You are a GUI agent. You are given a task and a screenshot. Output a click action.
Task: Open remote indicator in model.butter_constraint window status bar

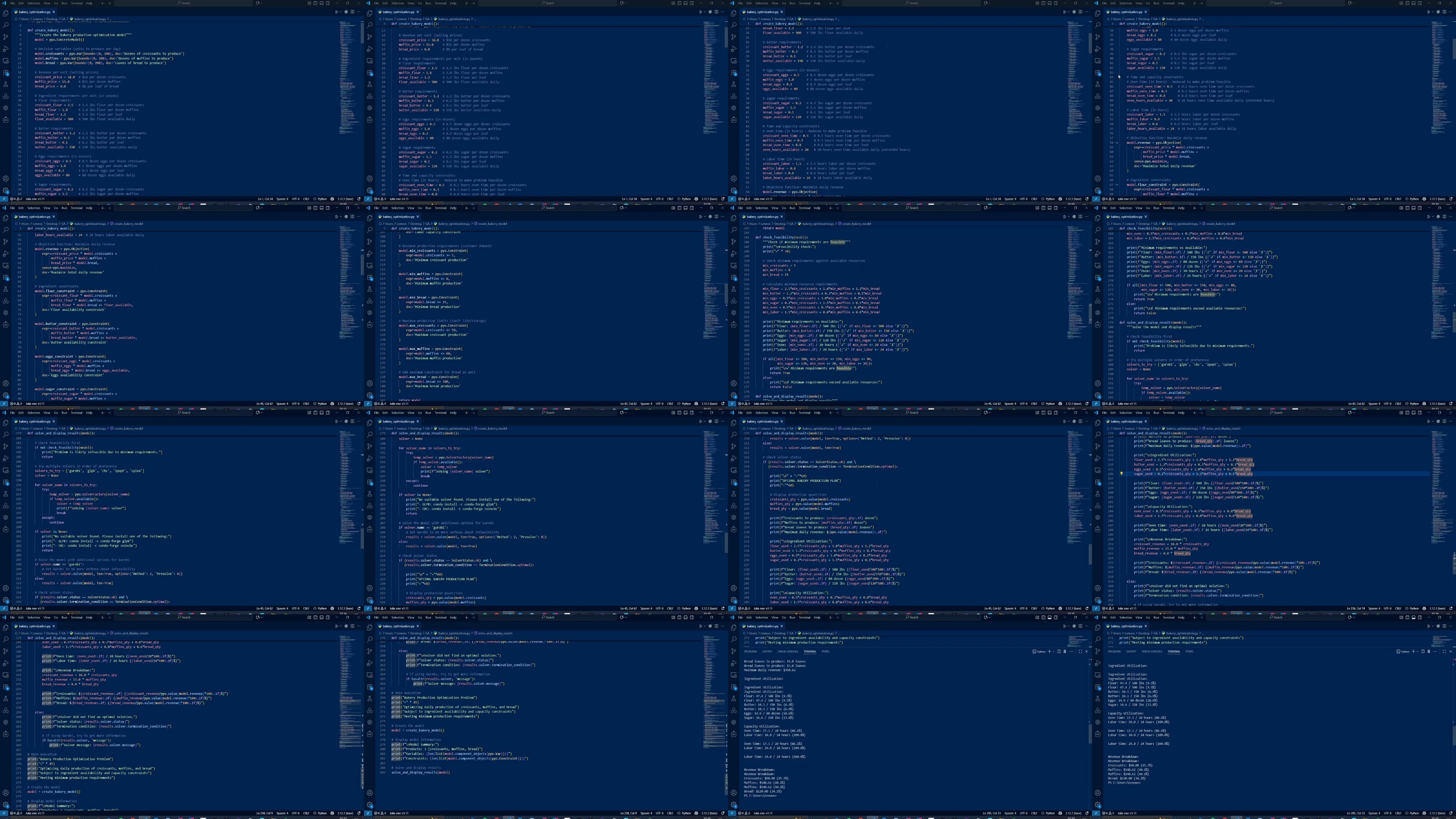(4, 404)
